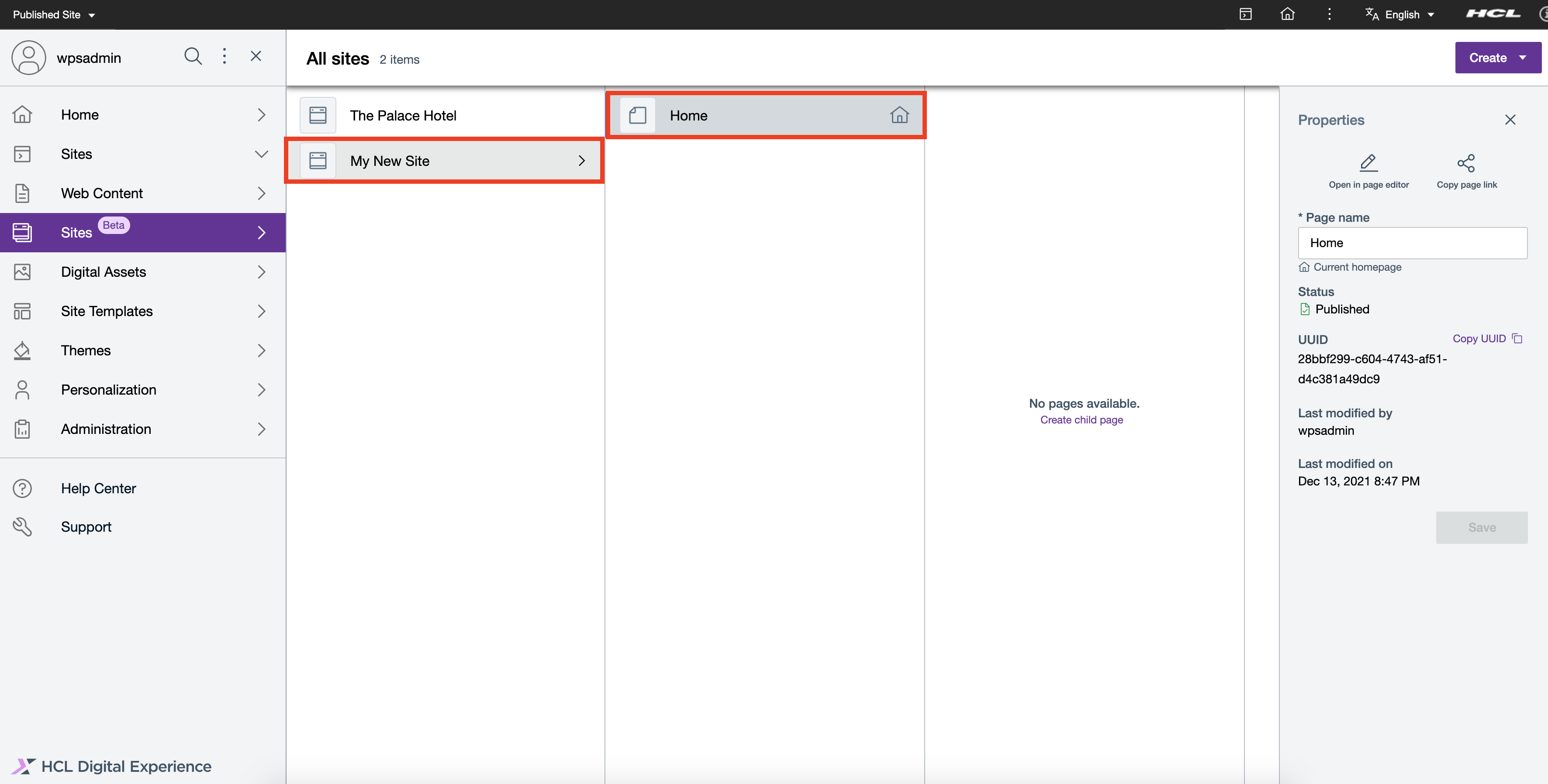Open the English language dropdown

[x=1402, y=14]
